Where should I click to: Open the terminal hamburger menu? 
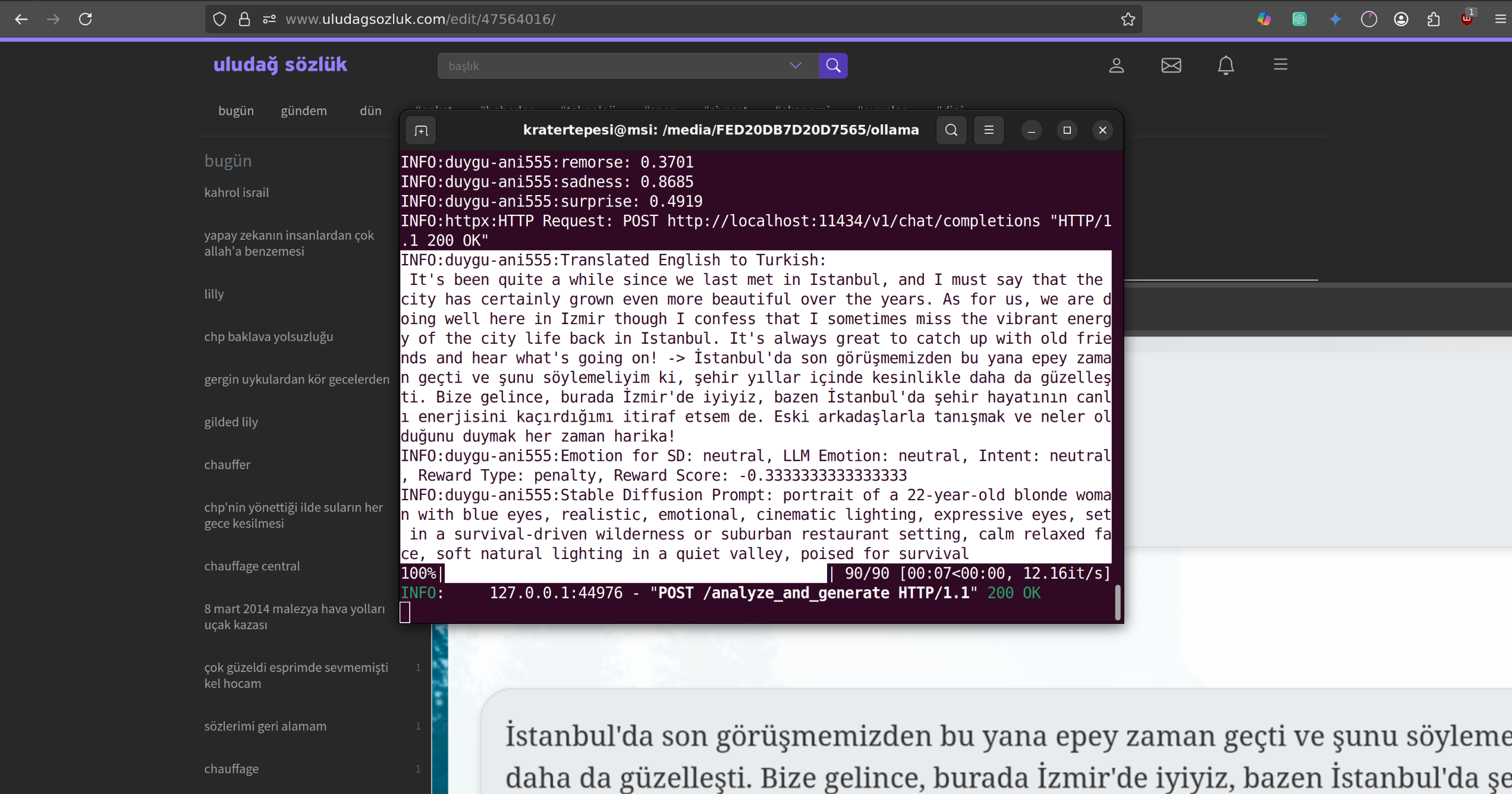(x=989, y=130)
